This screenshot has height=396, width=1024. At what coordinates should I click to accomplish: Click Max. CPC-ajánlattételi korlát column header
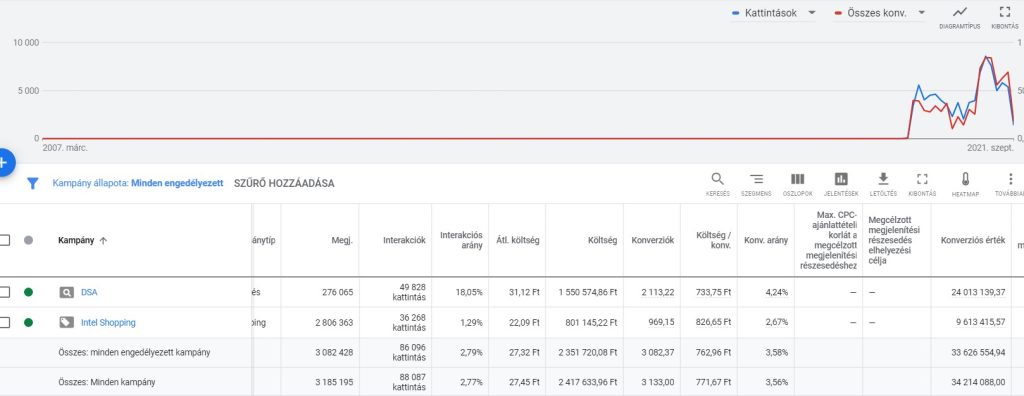828,240
